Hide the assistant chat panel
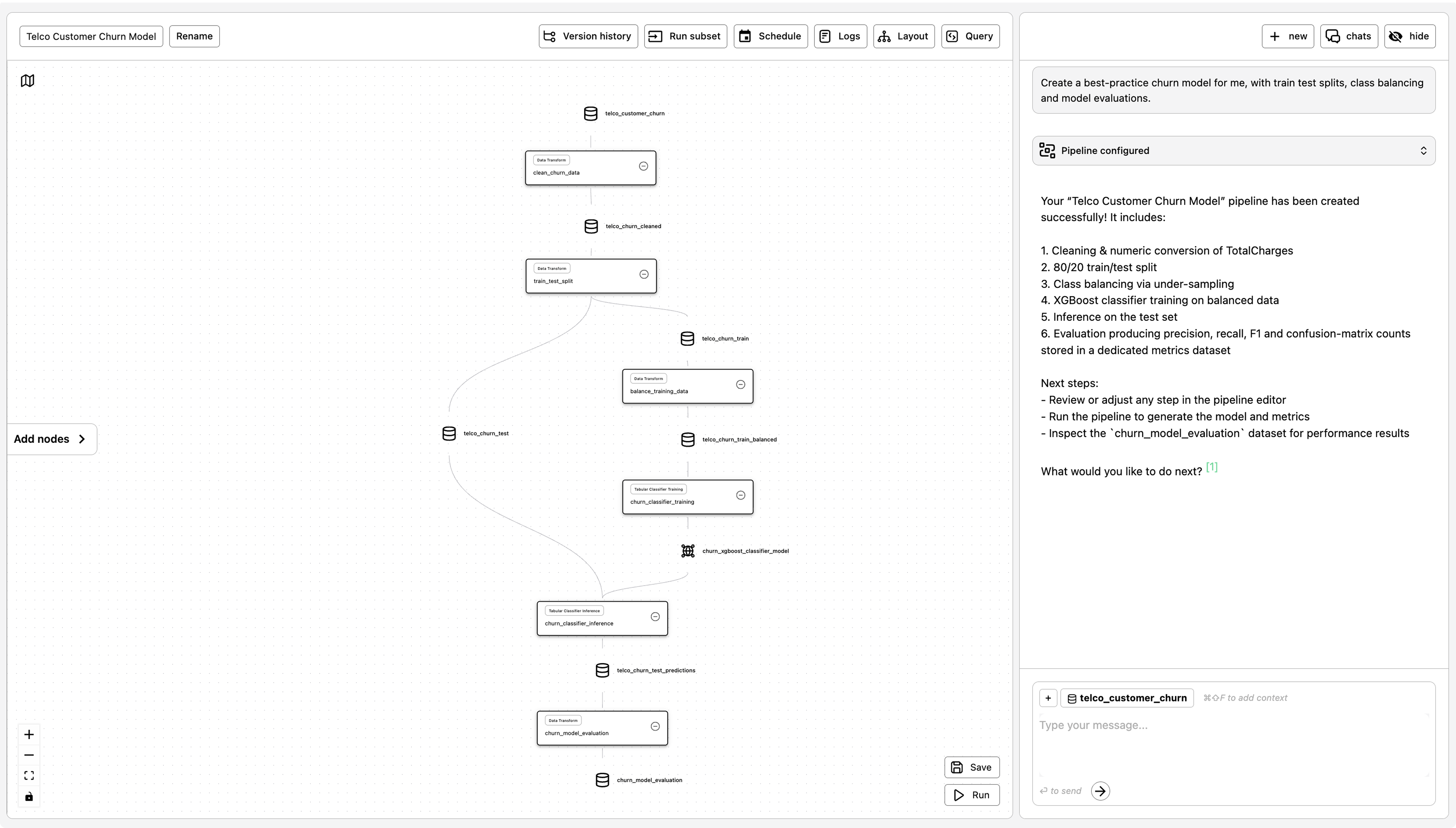 (x=1410, y=36)
